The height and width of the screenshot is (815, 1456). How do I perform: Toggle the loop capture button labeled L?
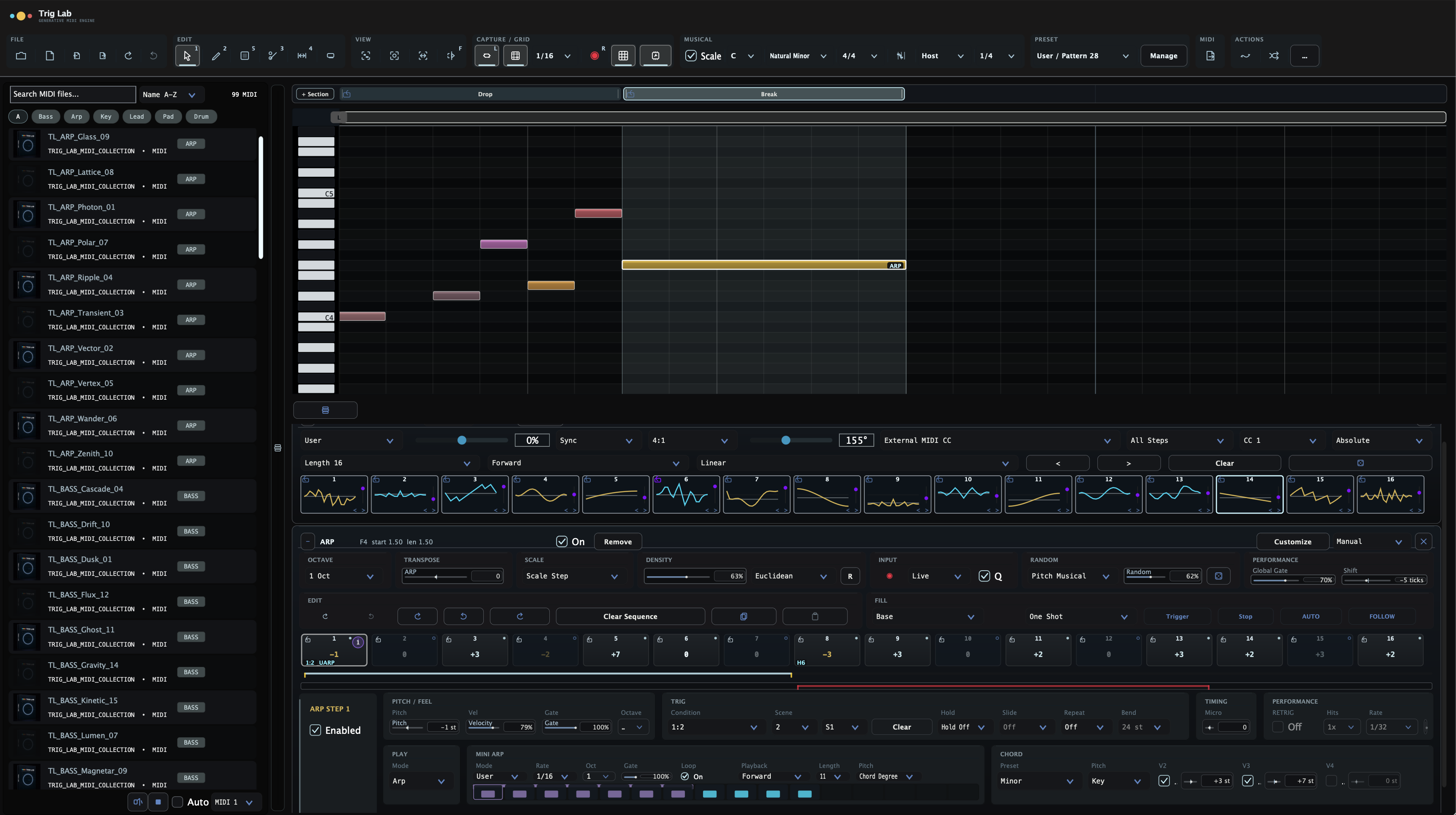487,55
